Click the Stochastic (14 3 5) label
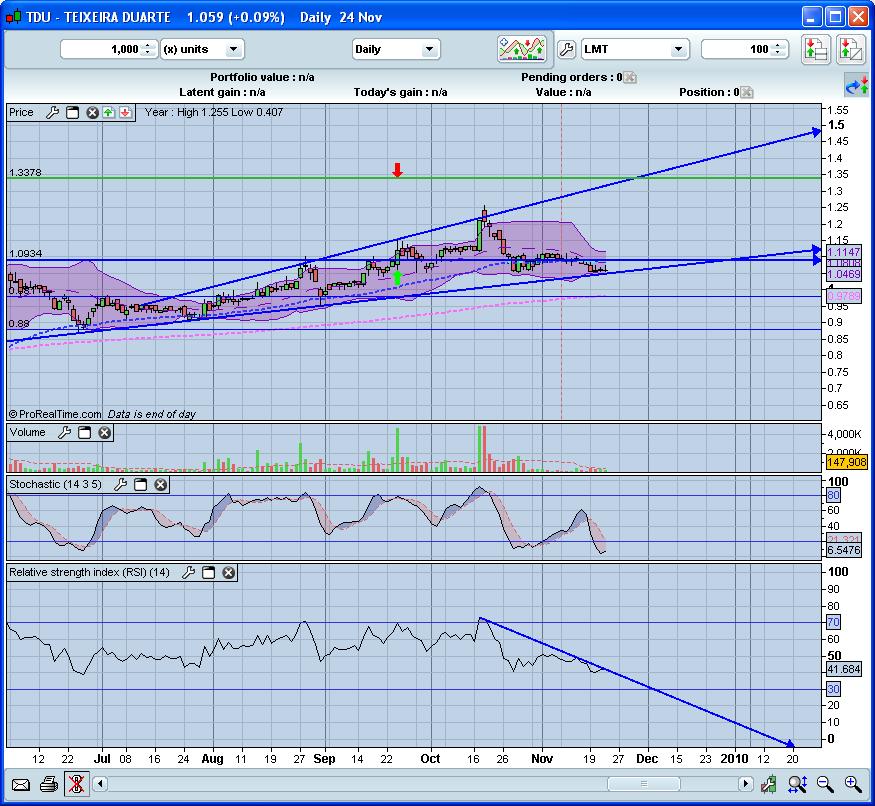Image resolution: width=875 pixels, height=806 pixels. (x=55, y=484)
